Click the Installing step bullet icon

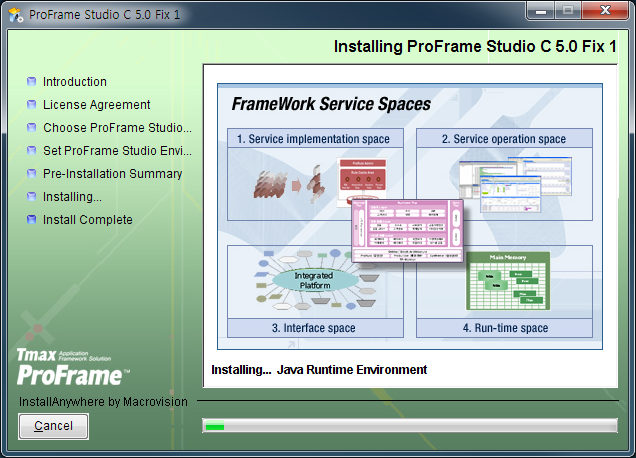(32, 197)
